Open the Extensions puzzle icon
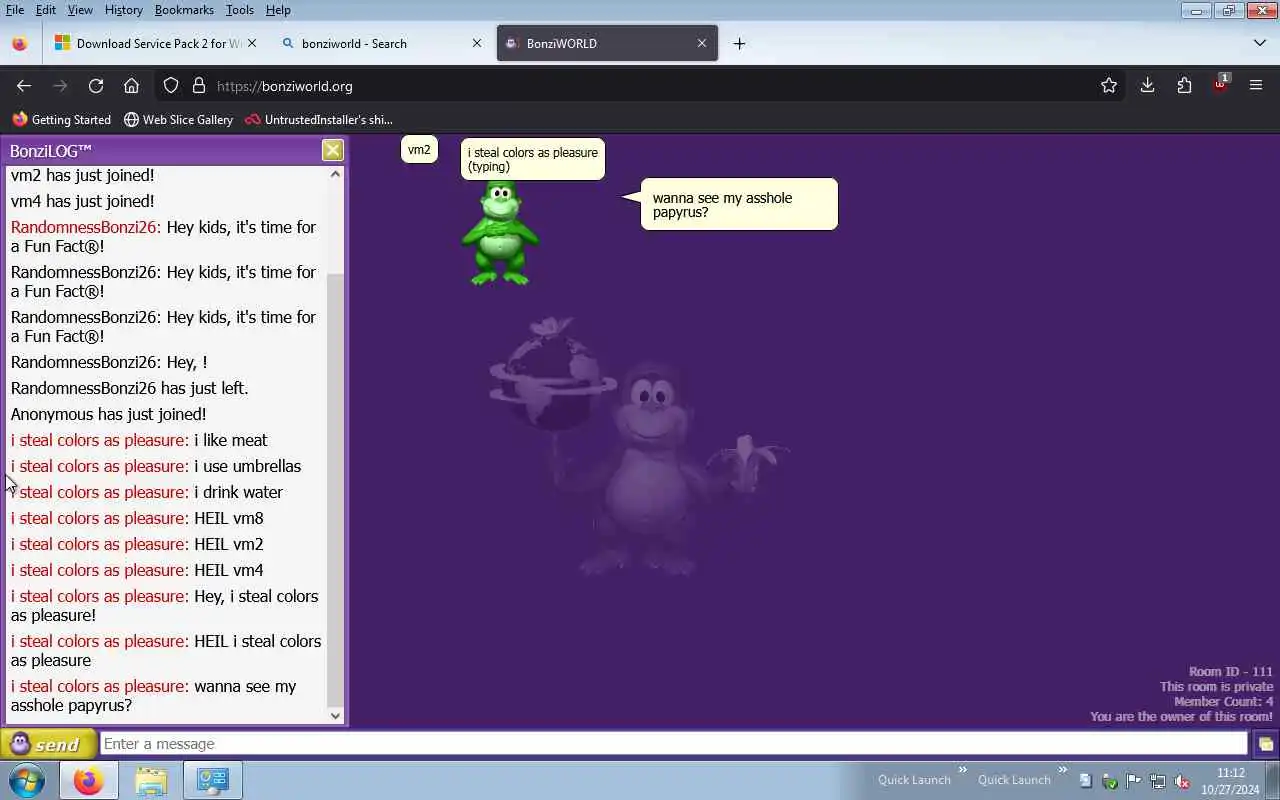The image size is (1280, 800). (x=1184, y=86)
